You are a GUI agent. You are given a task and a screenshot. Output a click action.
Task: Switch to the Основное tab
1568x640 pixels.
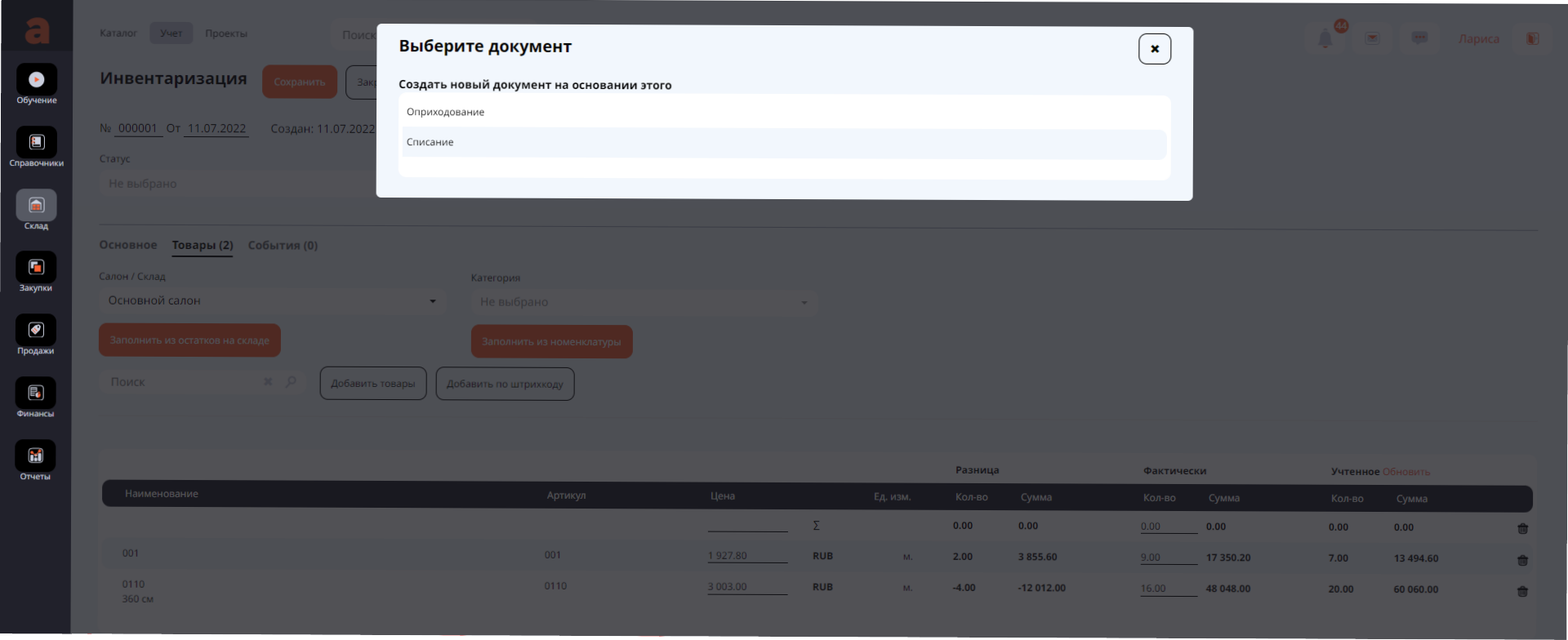pyautogui.click(x=127, y=245)
